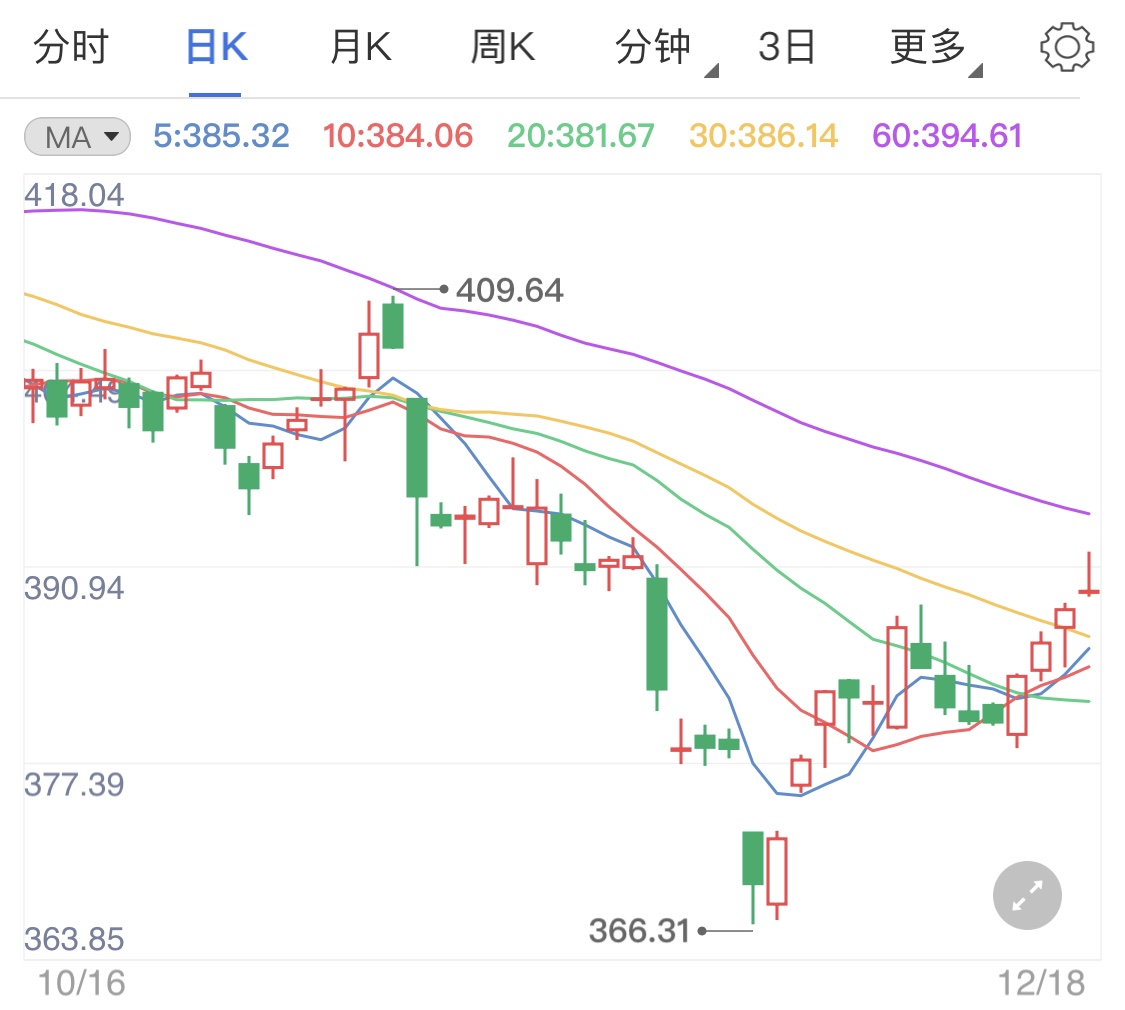Viewport: 1125px width, 1010px height.
Task: Click the MA60 value 60:394.61
Action: [947, 136]
